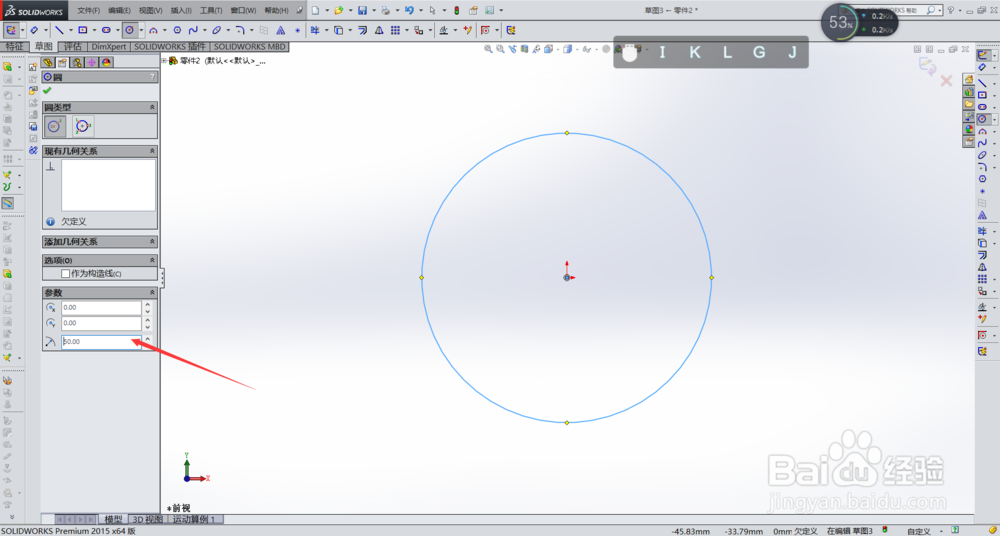Collapse the options section
This screenshot has height=536, width=1000.
[x=152, y=260]
